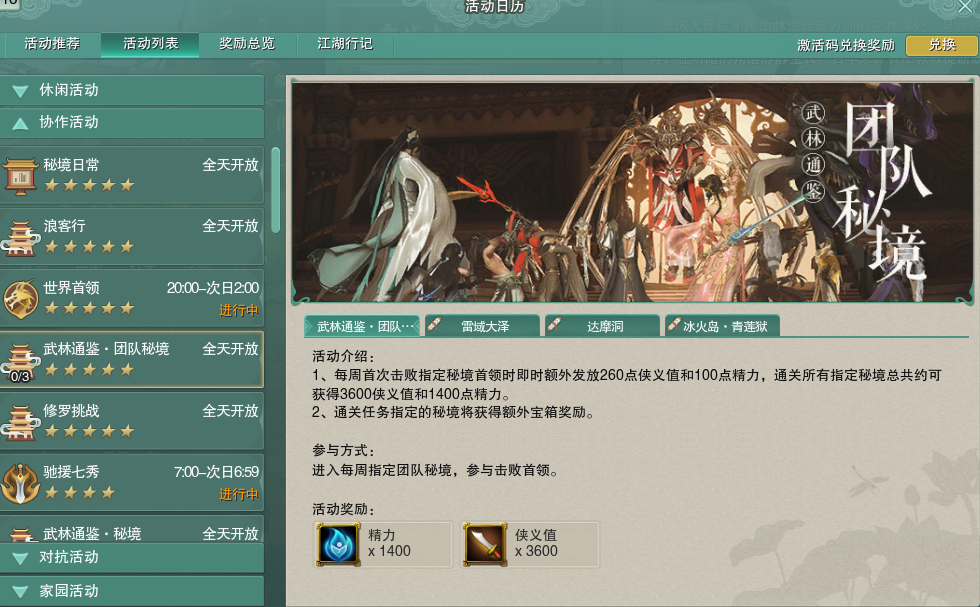
Task: Switch to the 活动推荐 tab
Action: coord(52,44)
